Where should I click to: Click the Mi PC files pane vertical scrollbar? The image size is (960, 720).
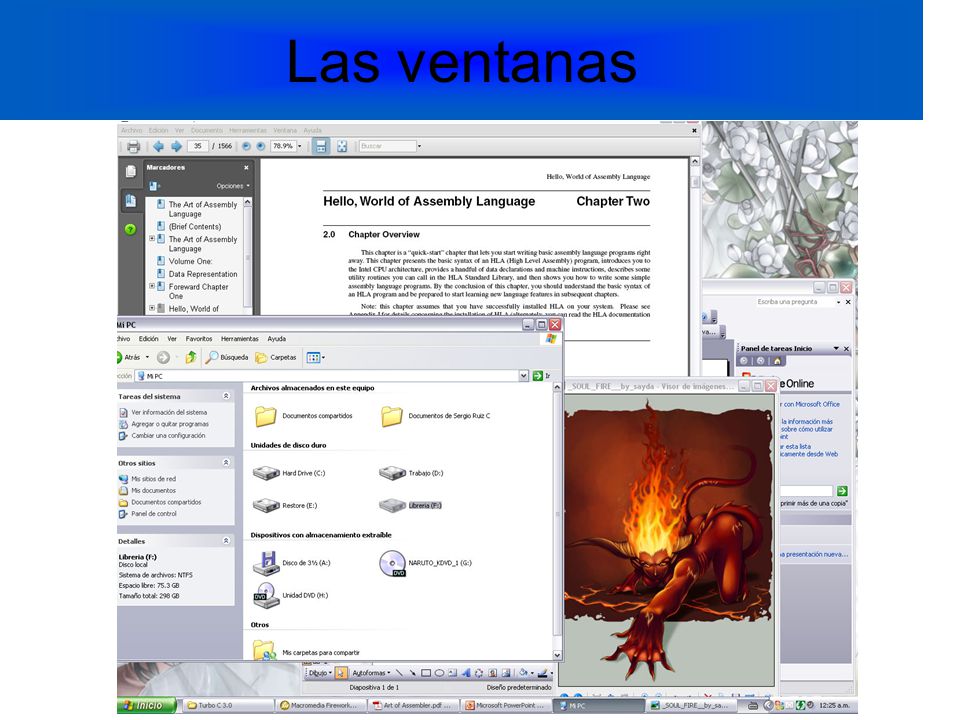click(557, 520)
